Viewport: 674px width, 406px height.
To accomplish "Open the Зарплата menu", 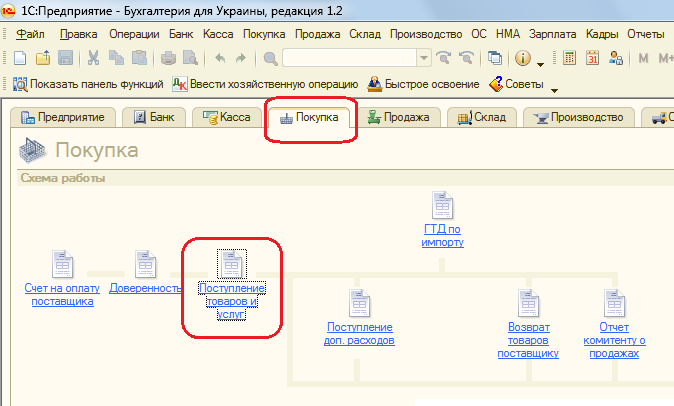I will click(552, 34).
